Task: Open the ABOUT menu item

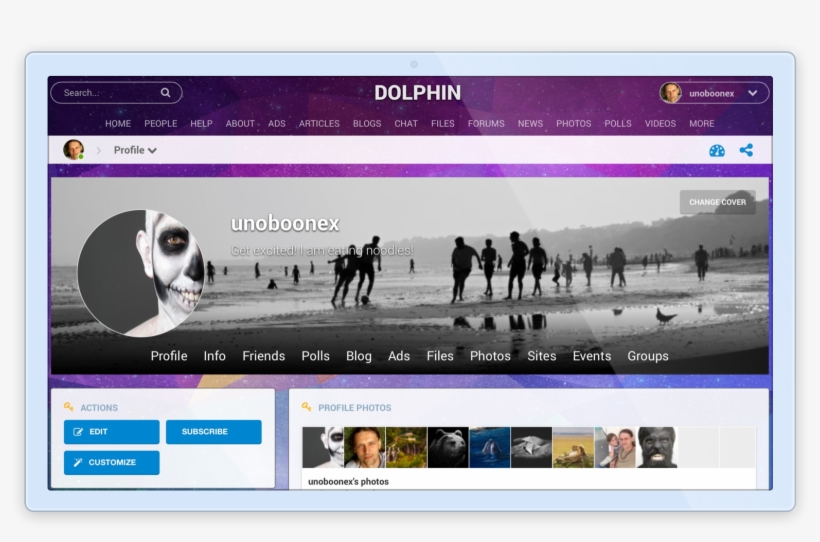Action: coord(240,123)
